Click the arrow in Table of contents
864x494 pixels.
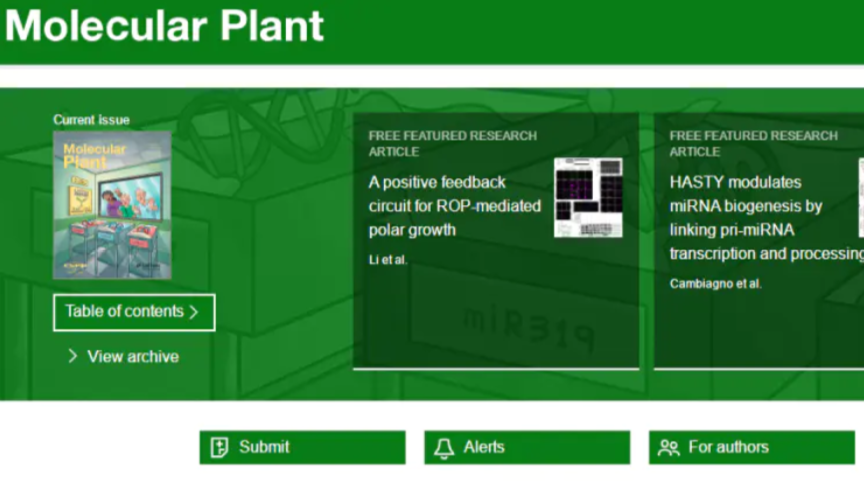pos(193,312)
